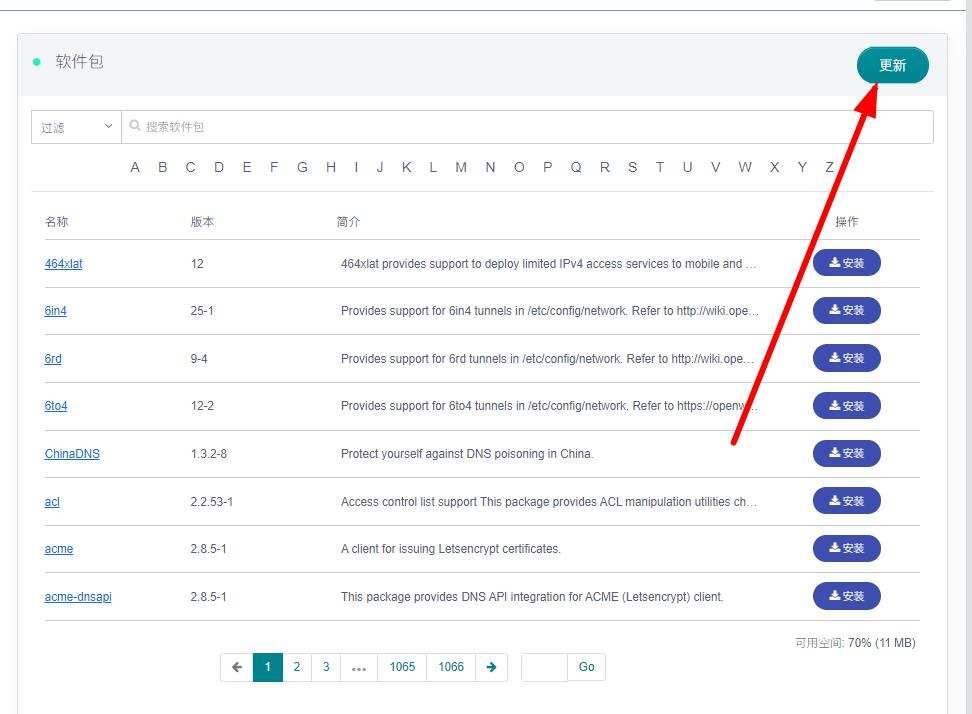Filter packages by letter E
This screenshot has height=714, width=972.
tap(247, 167)
